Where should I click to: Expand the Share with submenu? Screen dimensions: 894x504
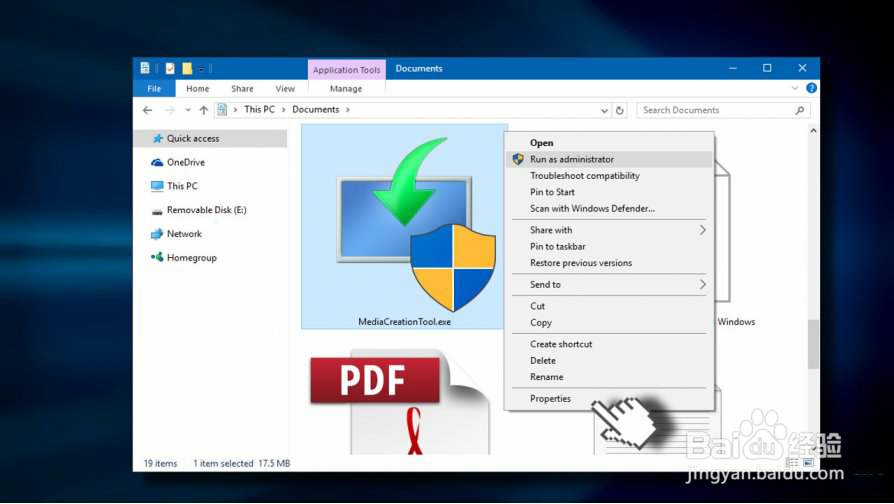[x=609, y=230]
